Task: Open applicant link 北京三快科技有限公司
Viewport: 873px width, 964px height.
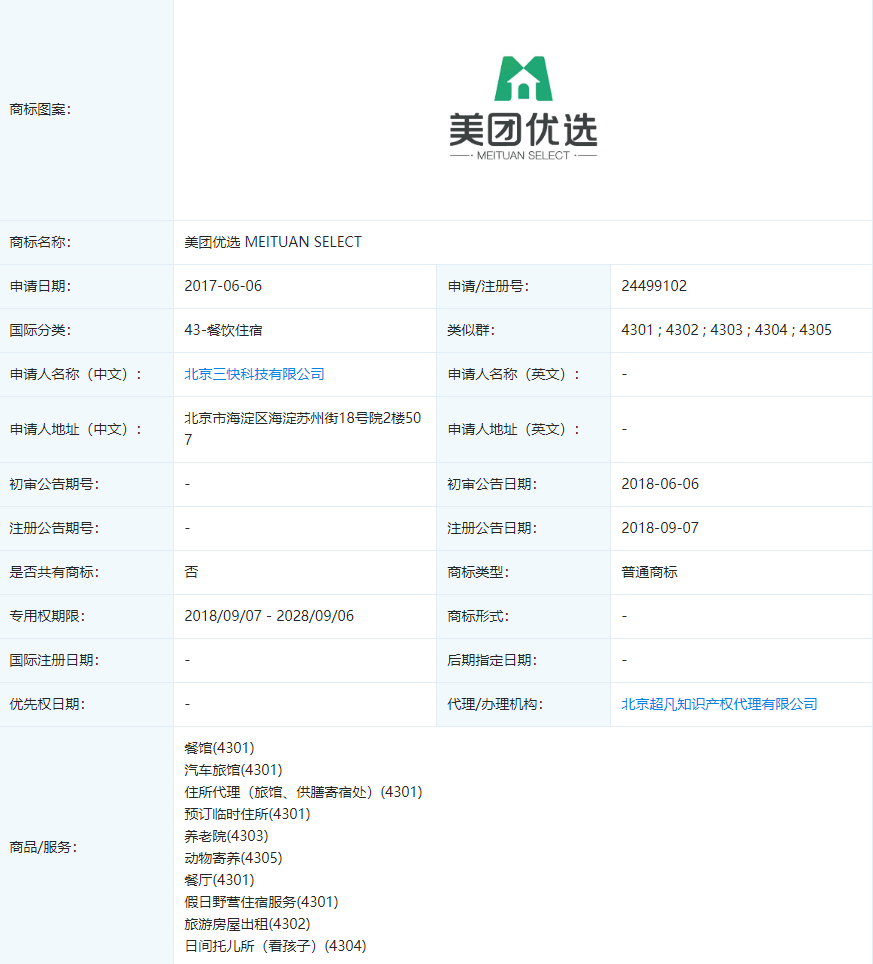Action: [x=254, y=374]
